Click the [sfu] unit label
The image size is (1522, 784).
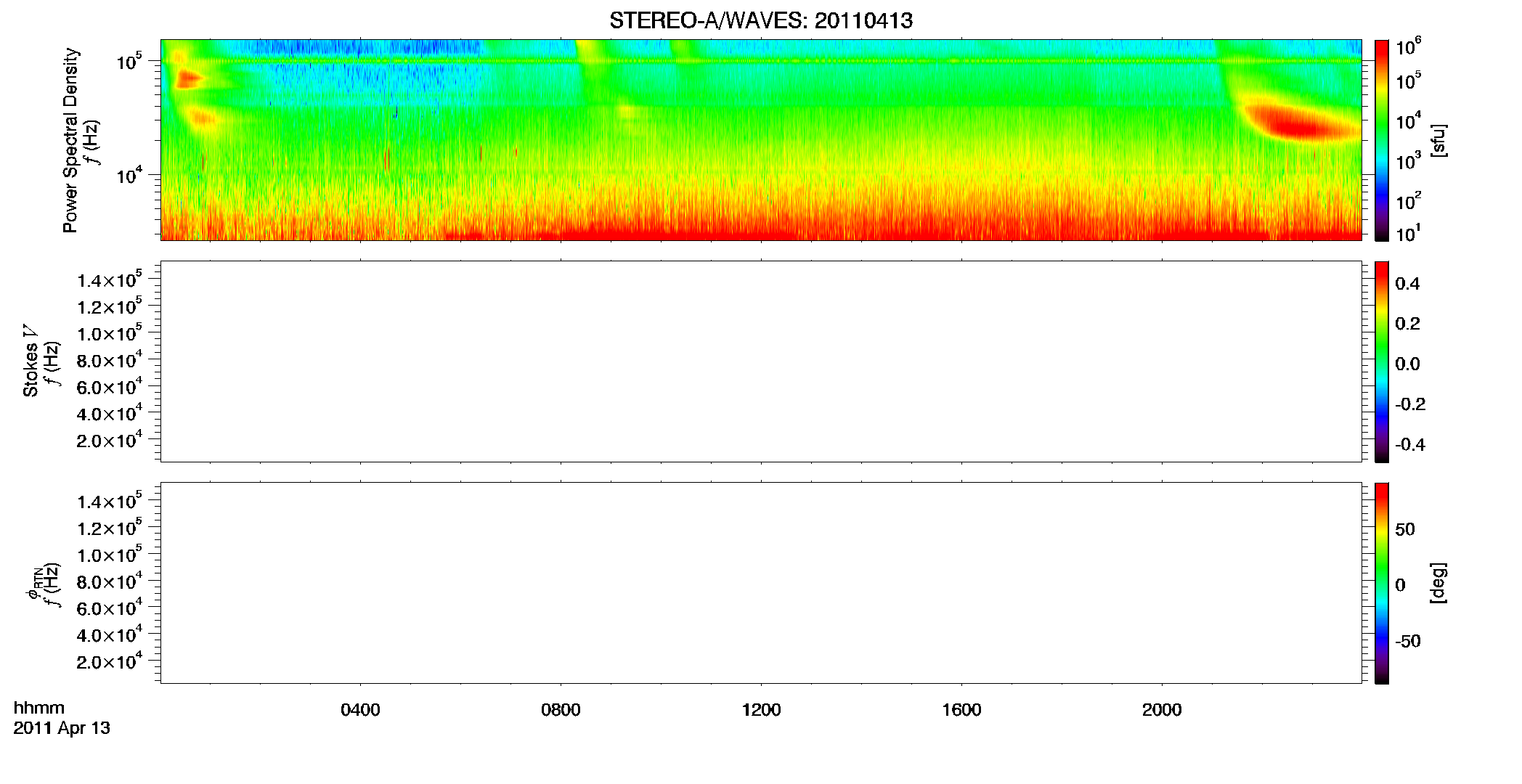(1438, 140)
